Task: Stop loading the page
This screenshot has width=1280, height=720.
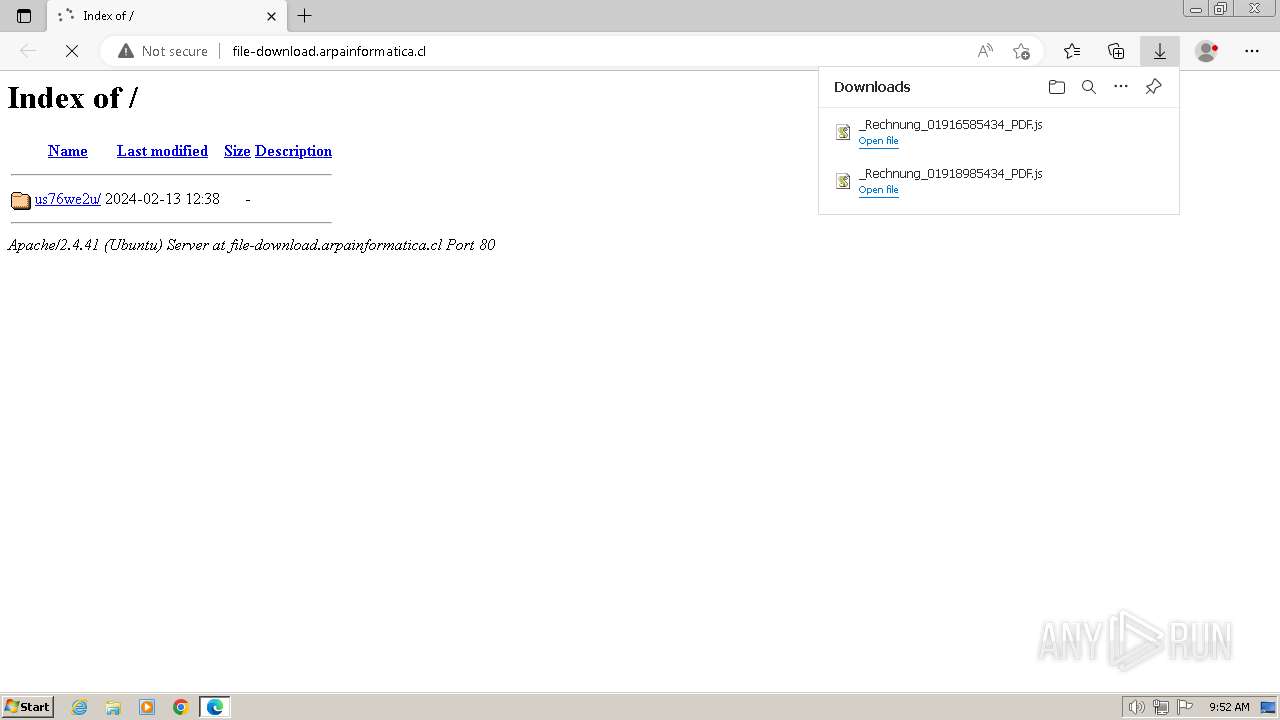Action: coord(72,51)
